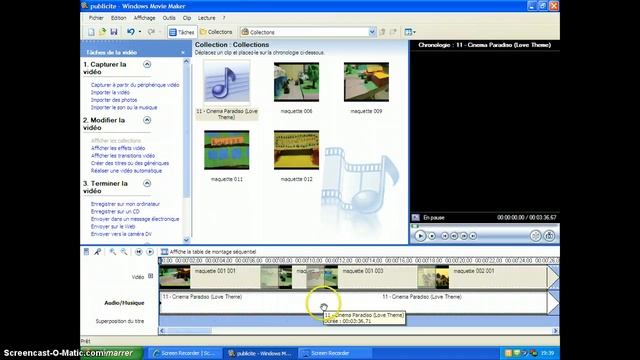Click Afficher les transitions vidéo link
Screen dimensions: 640x360
point(123,156)
